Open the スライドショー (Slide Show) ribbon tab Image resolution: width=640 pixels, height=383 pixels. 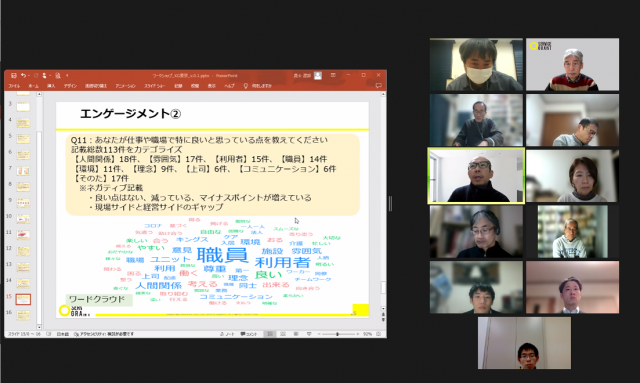tap(155, 86)
